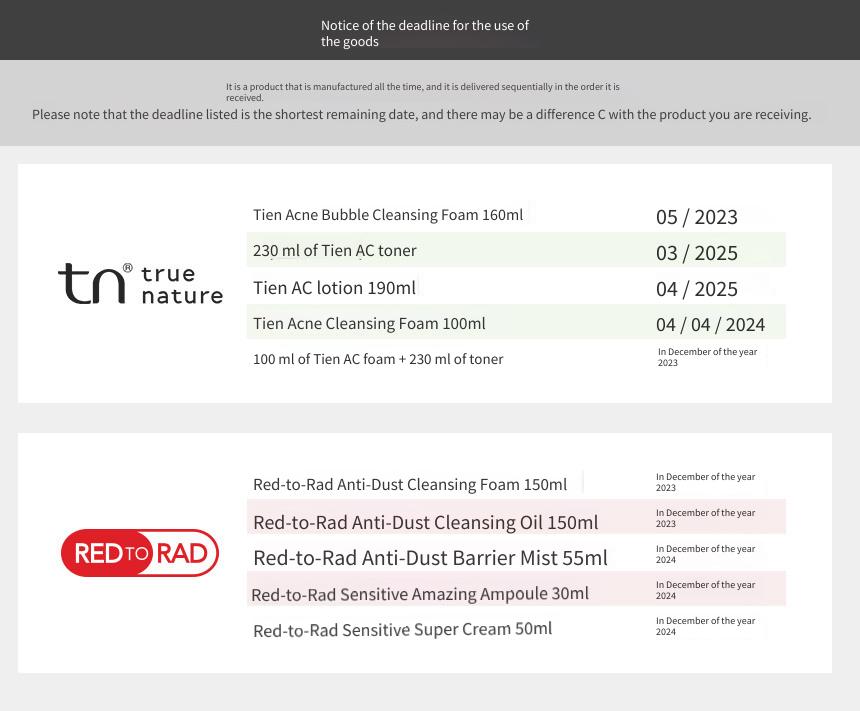Select 'Red-to-Rad Sensitive Super Cream 50ml'
This screenshot has height=711, width=860.
point(403,630)
